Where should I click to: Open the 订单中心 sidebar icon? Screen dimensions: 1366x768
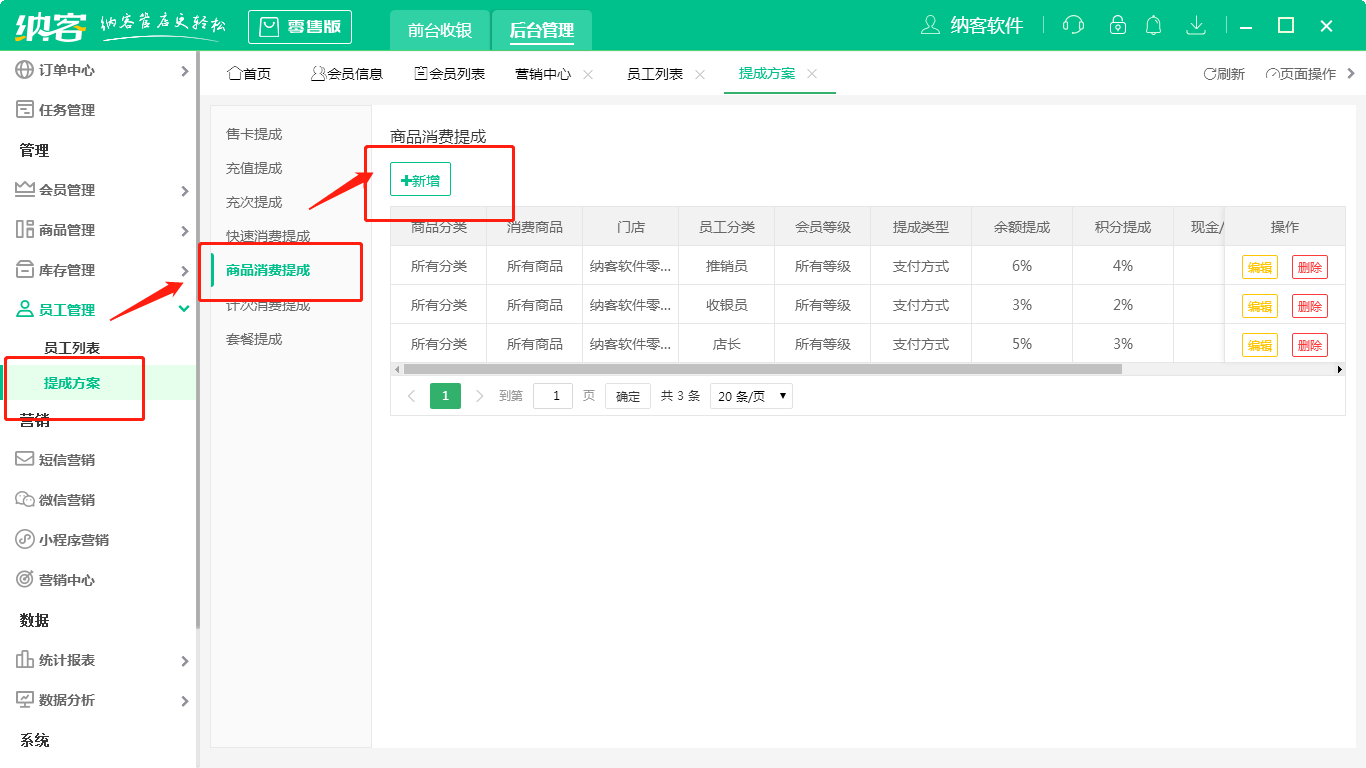pos(22,70)
